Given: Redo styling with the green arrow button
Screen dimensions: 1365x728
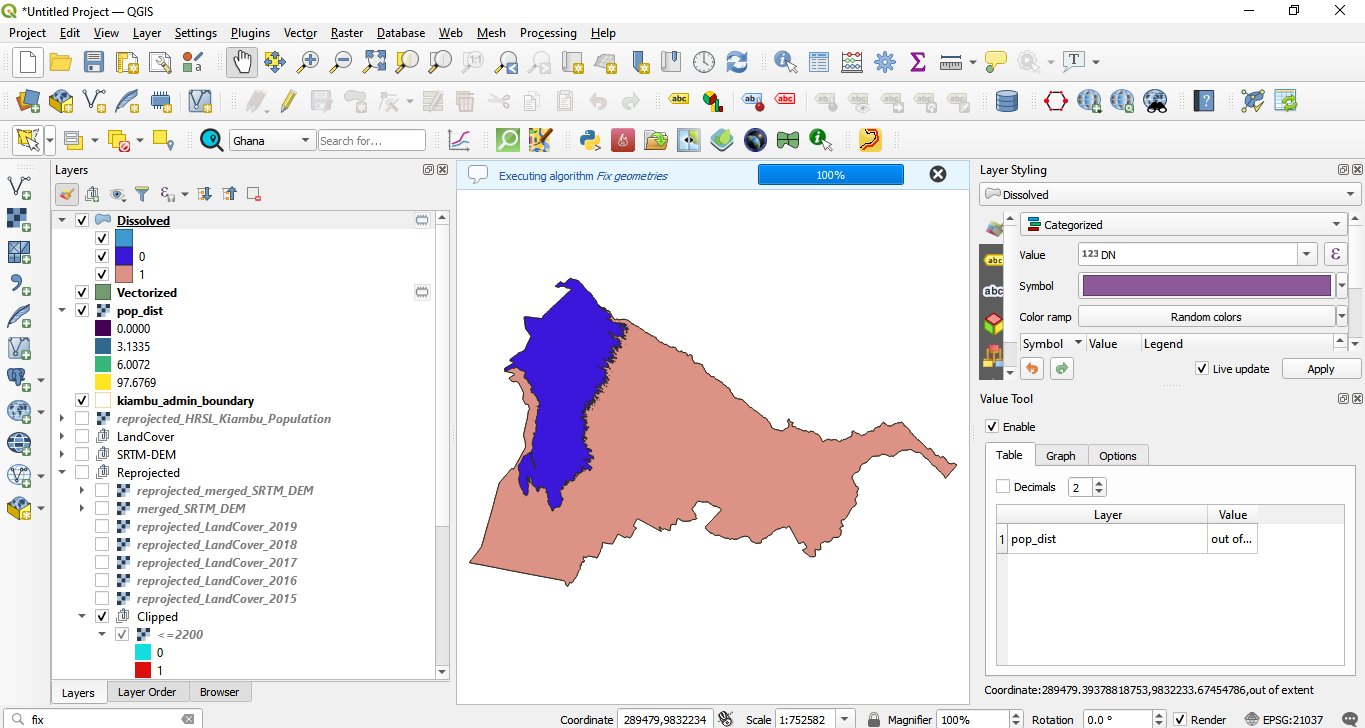Looking at the screenshot, I should click(x=1062, y=369).
